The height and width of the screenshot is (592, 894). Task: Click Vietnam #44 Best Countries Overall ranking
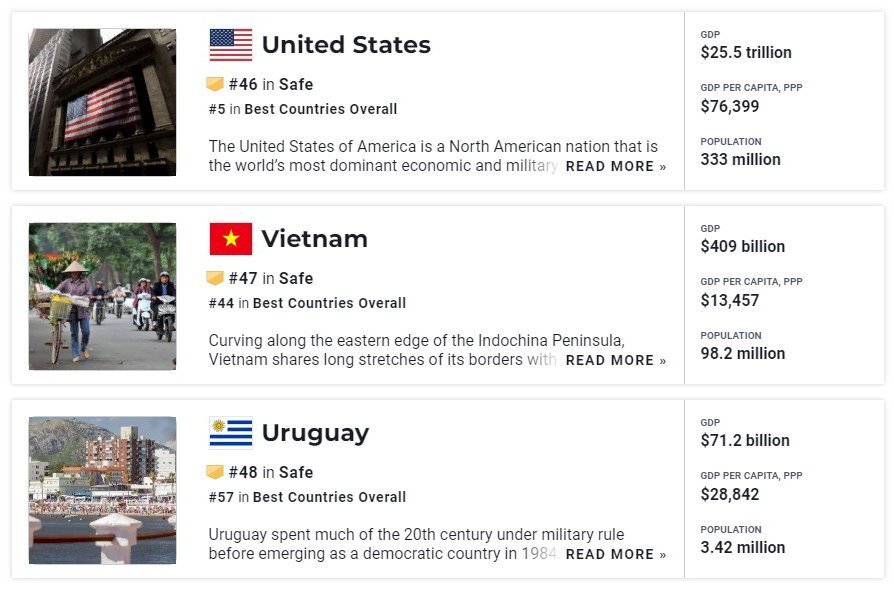(307, 303)
